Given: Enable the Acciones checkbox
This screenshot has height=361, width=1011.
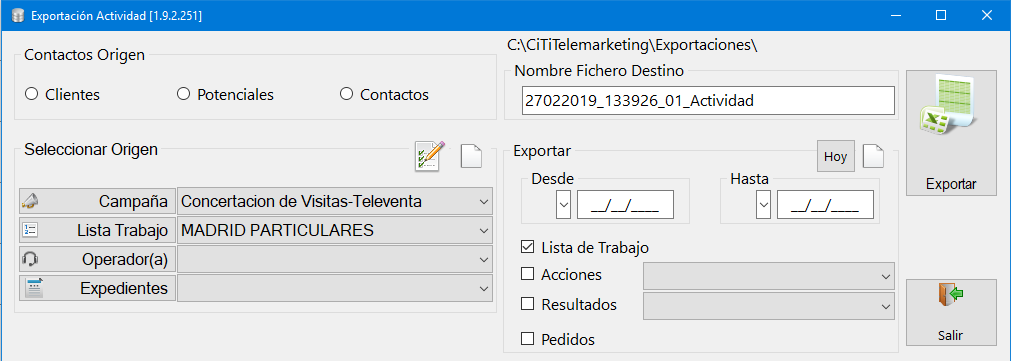Looking at the screenshot, I should coord(527,274).
